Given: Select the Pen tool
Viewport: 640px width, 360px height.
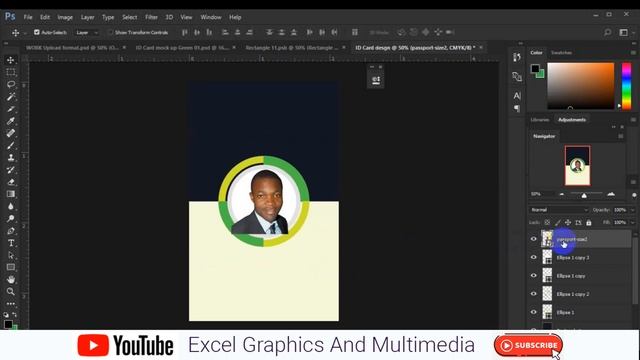Looking at the screenshot, I should pyautogui.click(x=11, y=231).
